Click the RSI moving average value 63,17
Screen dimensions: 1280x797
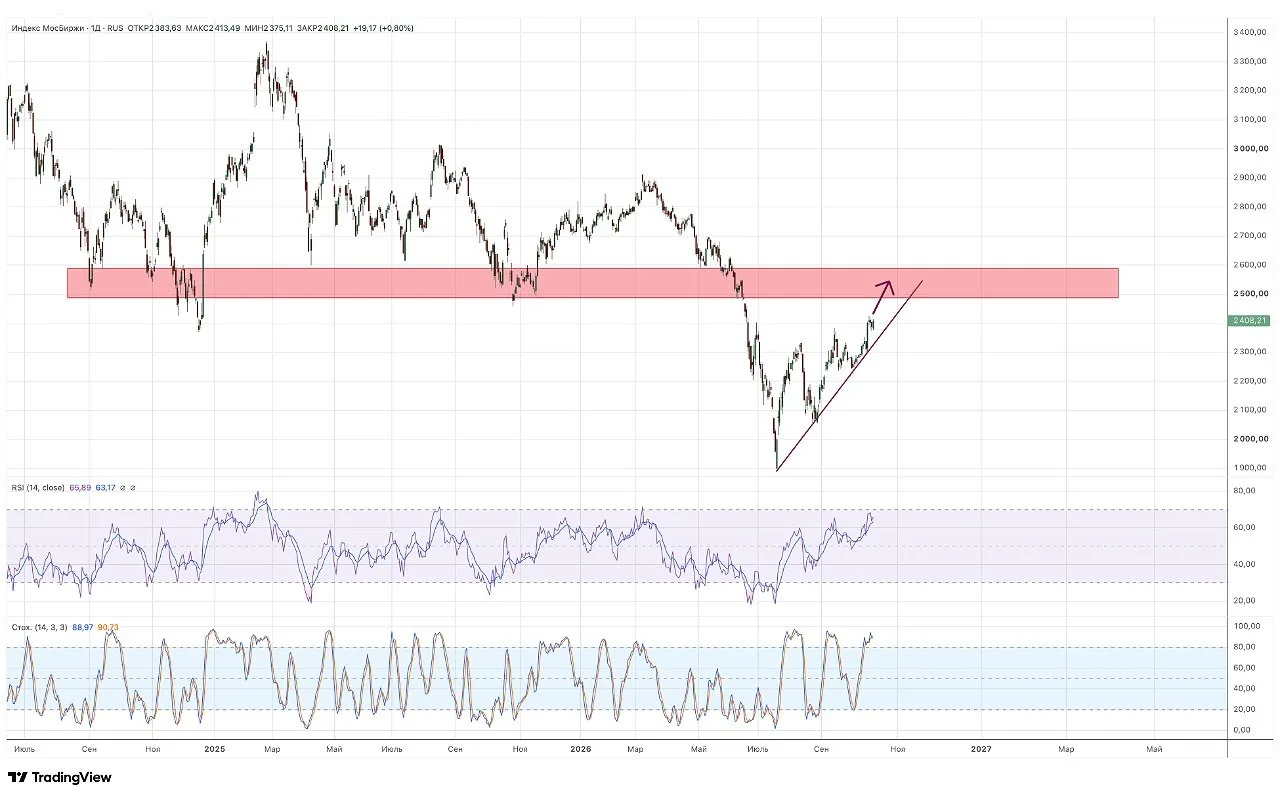click(104, 487)
